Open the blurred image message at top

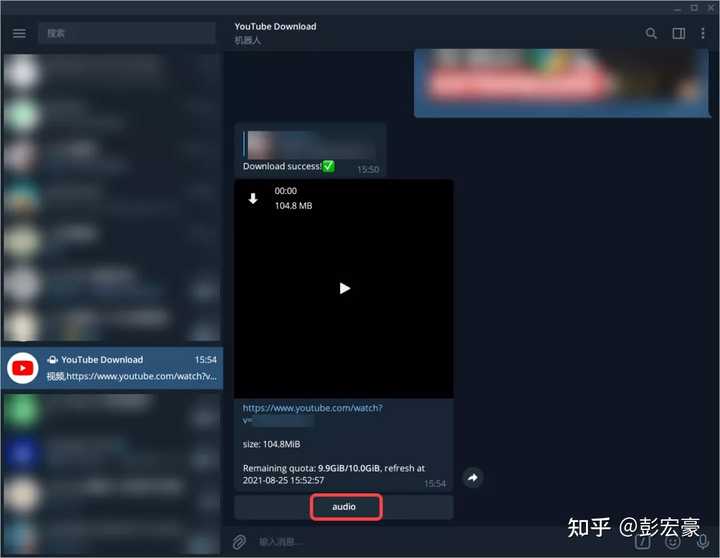tap(561, 83)
